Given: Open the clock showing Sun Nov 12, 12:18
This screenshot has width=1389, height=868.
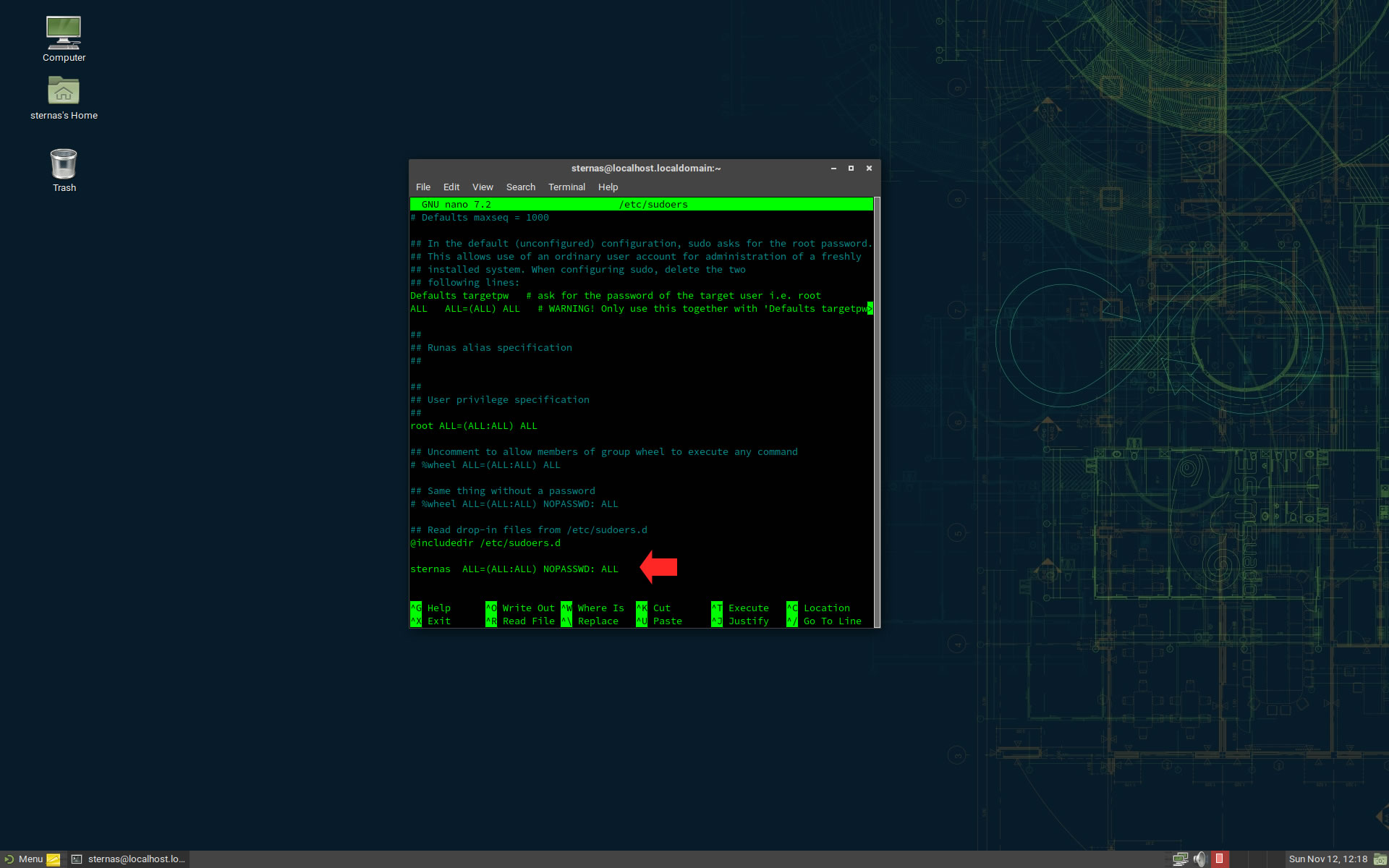Looking at the screenshot, I should click(1328, 859).
